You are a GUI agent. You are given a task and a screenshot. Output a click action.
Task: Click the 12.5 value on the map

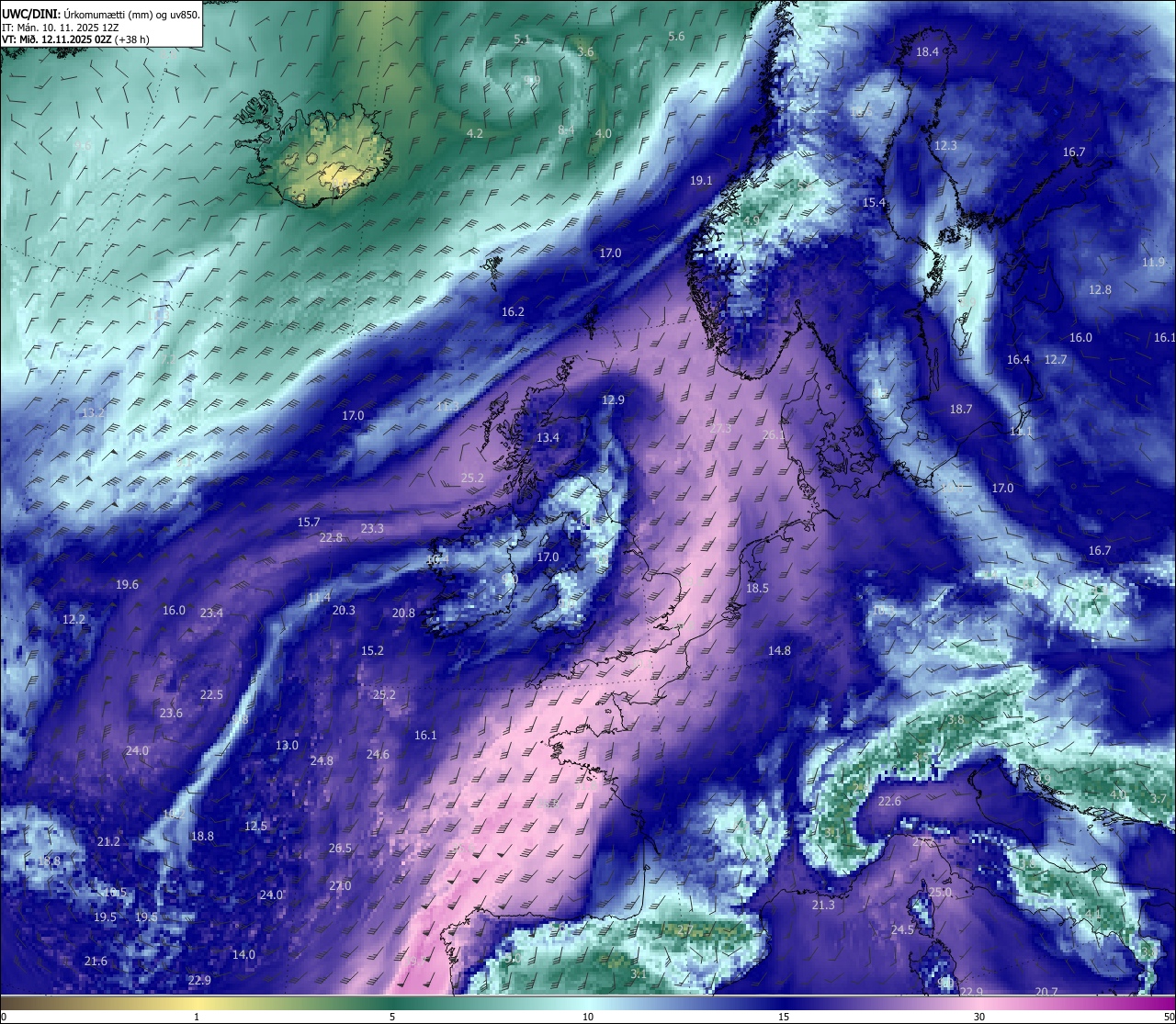click(255, 827)
